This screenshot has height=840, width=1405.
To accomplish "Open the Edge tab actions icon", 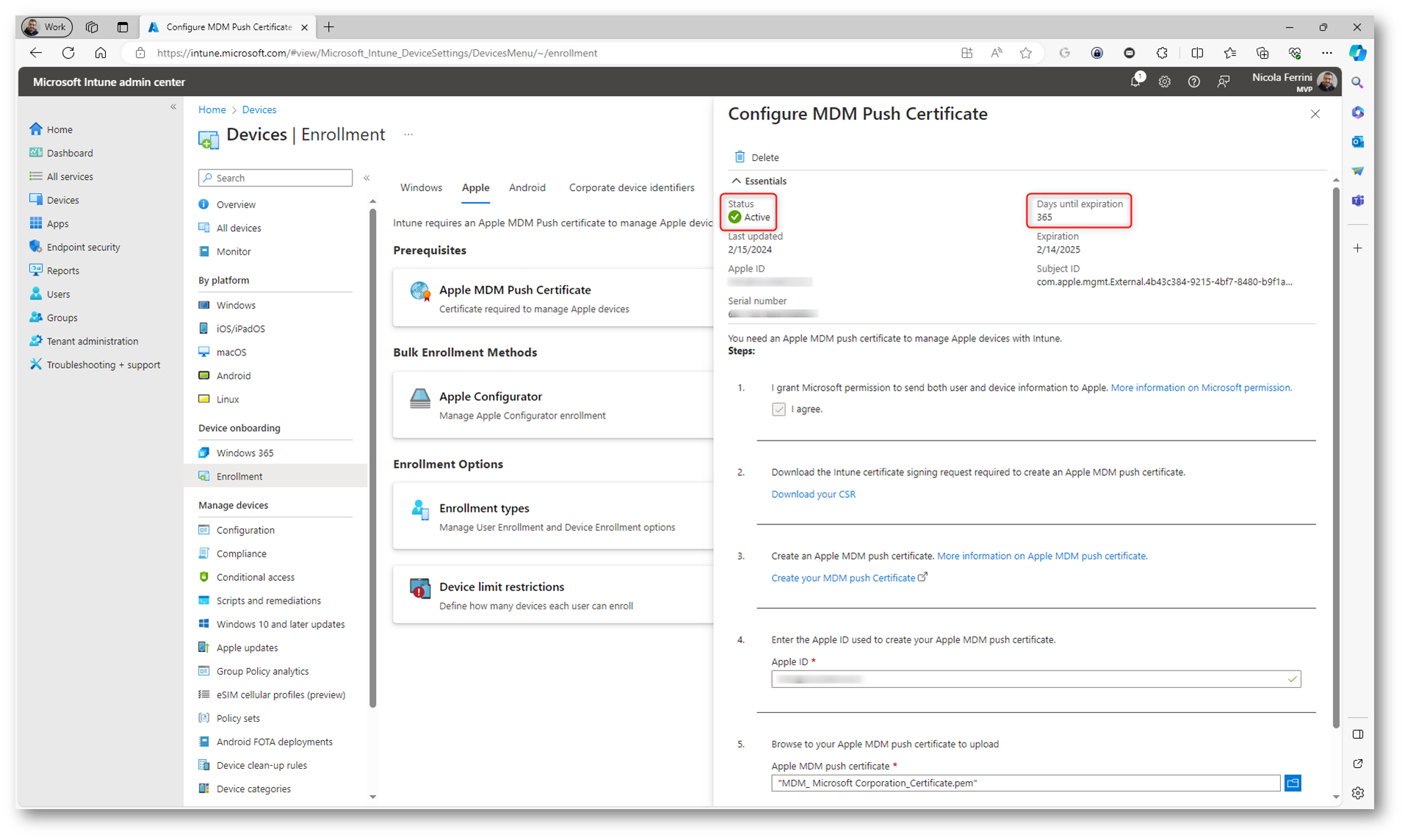I will pyautogui.click(x=123, y=27).
